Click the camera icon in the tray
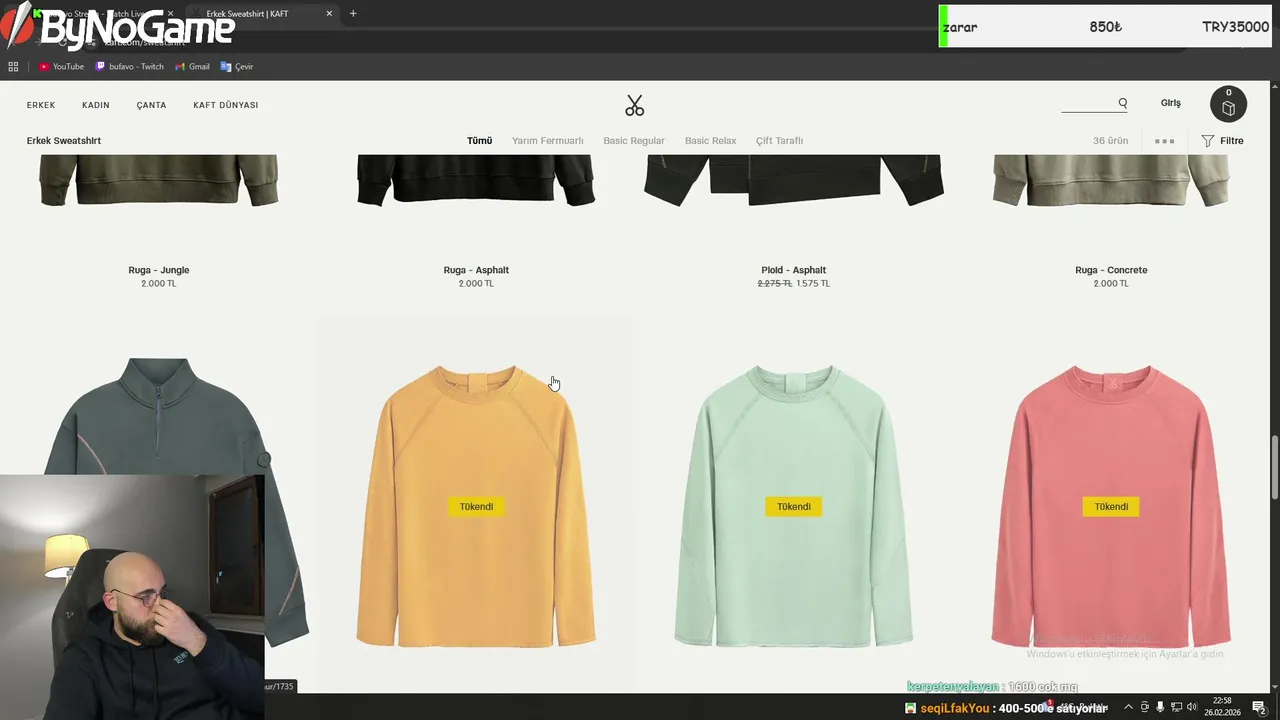Screen dimensions: 1280x720 click(1145, 707)
